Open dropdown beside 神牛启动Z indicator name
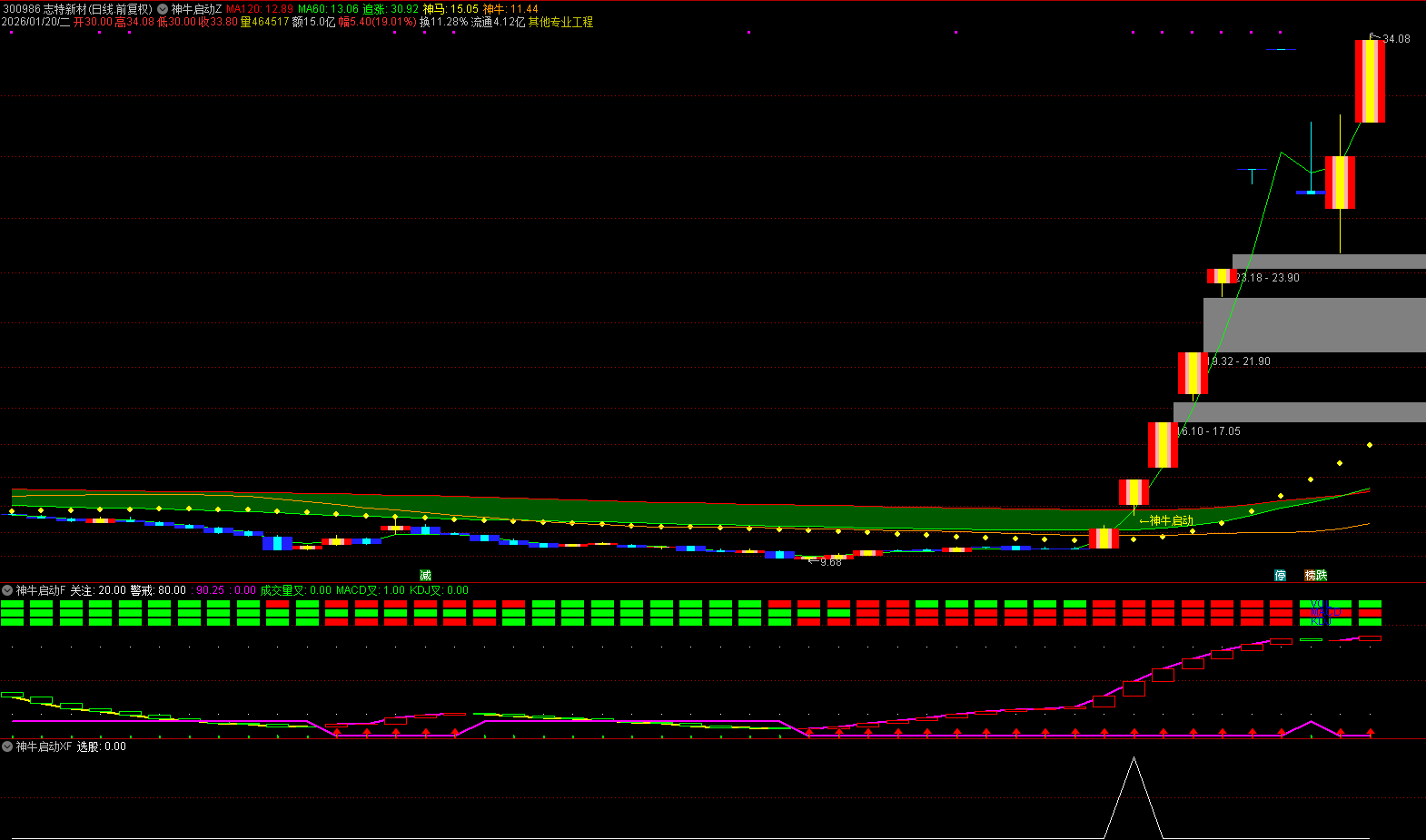1426x840 pixels. [163, 9]
